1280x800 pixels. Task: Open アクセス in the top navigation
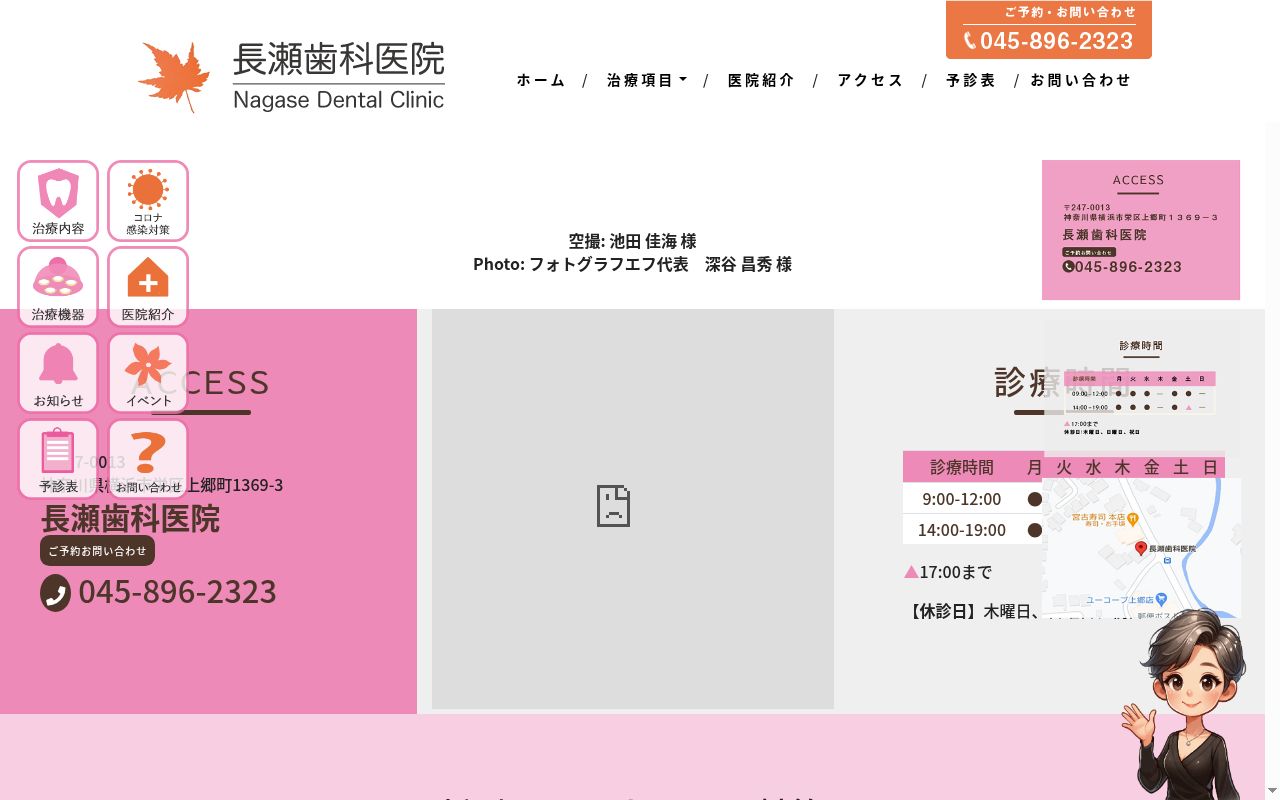click(870, 80)
